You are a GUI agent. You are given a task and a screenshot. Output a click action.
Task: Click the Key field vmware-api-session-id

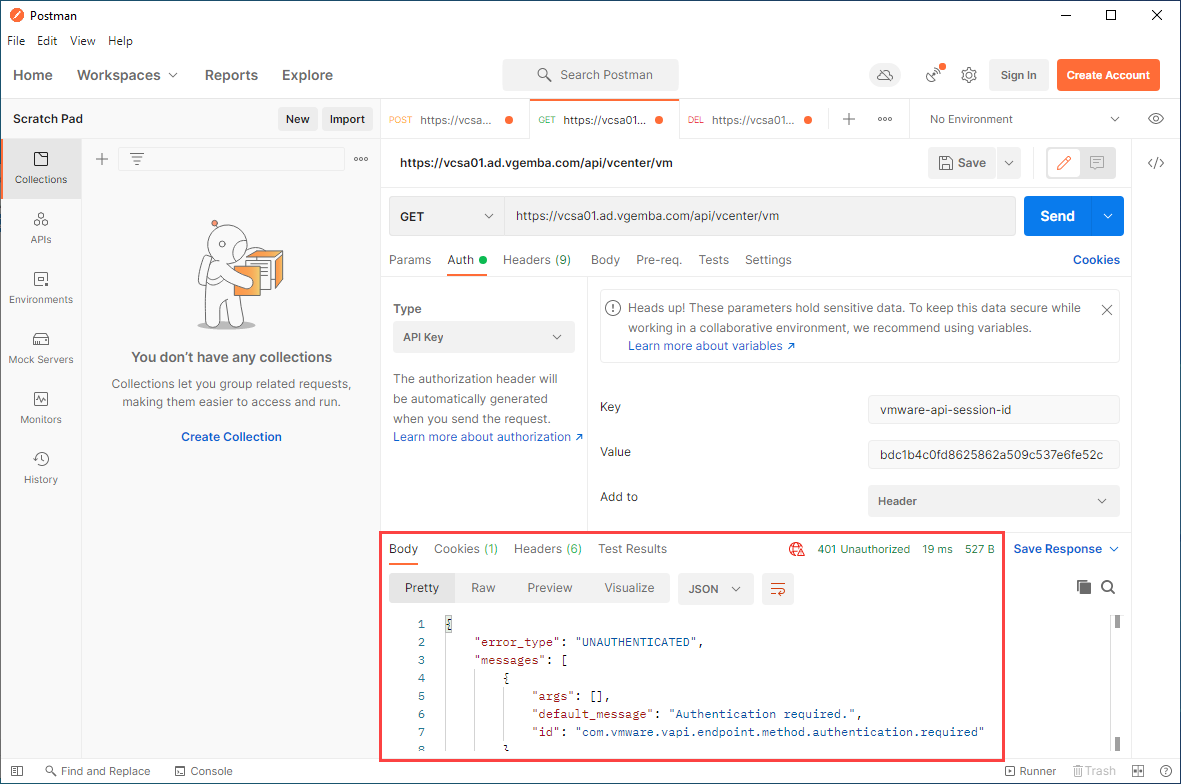click(x=993, y=410)
